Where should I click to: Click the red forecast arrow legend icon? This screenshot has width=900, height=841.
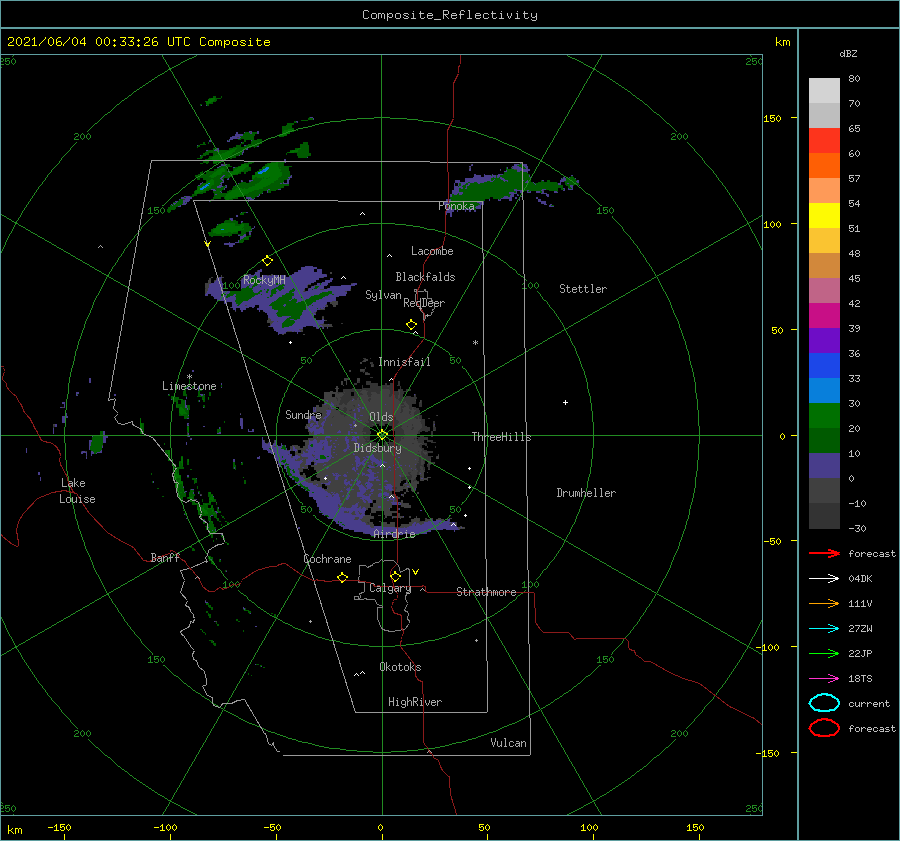(x=824, y=553)
